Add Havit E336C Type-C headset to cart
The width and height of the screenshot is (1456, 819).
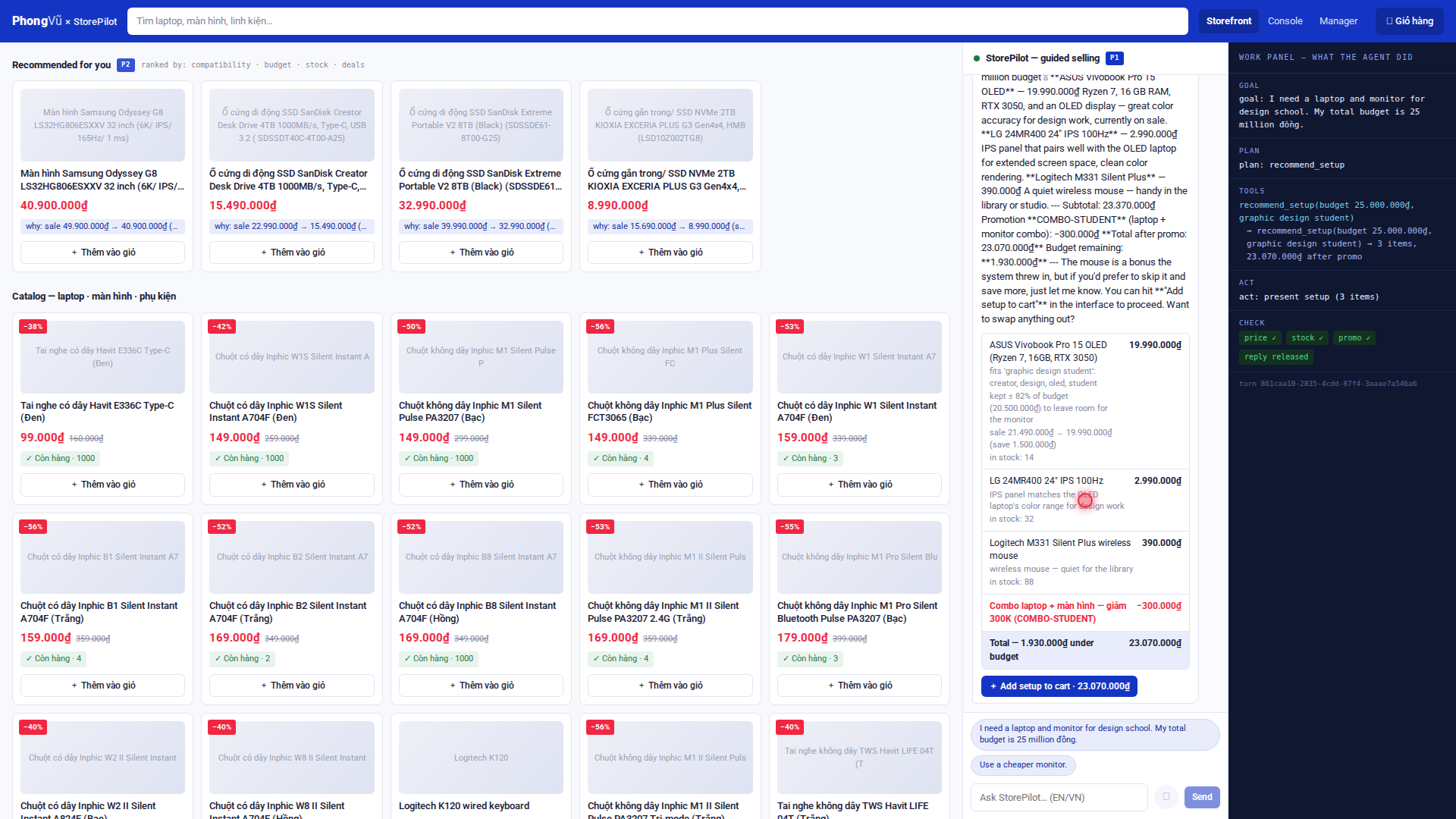[x=102, y=485]
